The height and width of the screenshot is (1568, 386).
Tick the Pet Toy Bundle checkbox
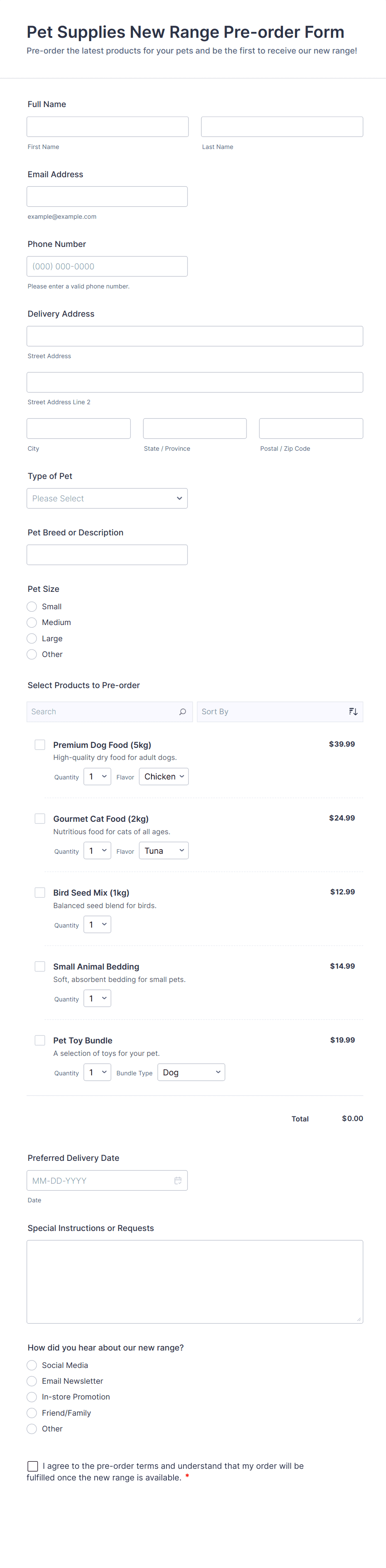tap(40, 1040)
